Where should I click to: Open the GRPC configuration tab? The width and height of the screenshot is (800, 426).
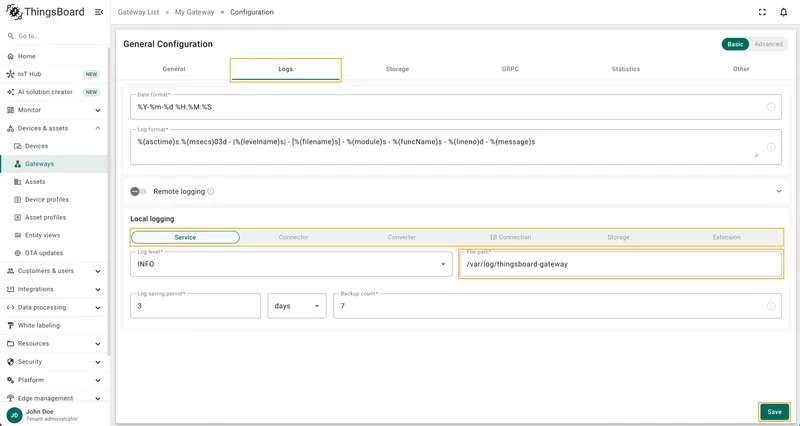click(x=510, y=69)
